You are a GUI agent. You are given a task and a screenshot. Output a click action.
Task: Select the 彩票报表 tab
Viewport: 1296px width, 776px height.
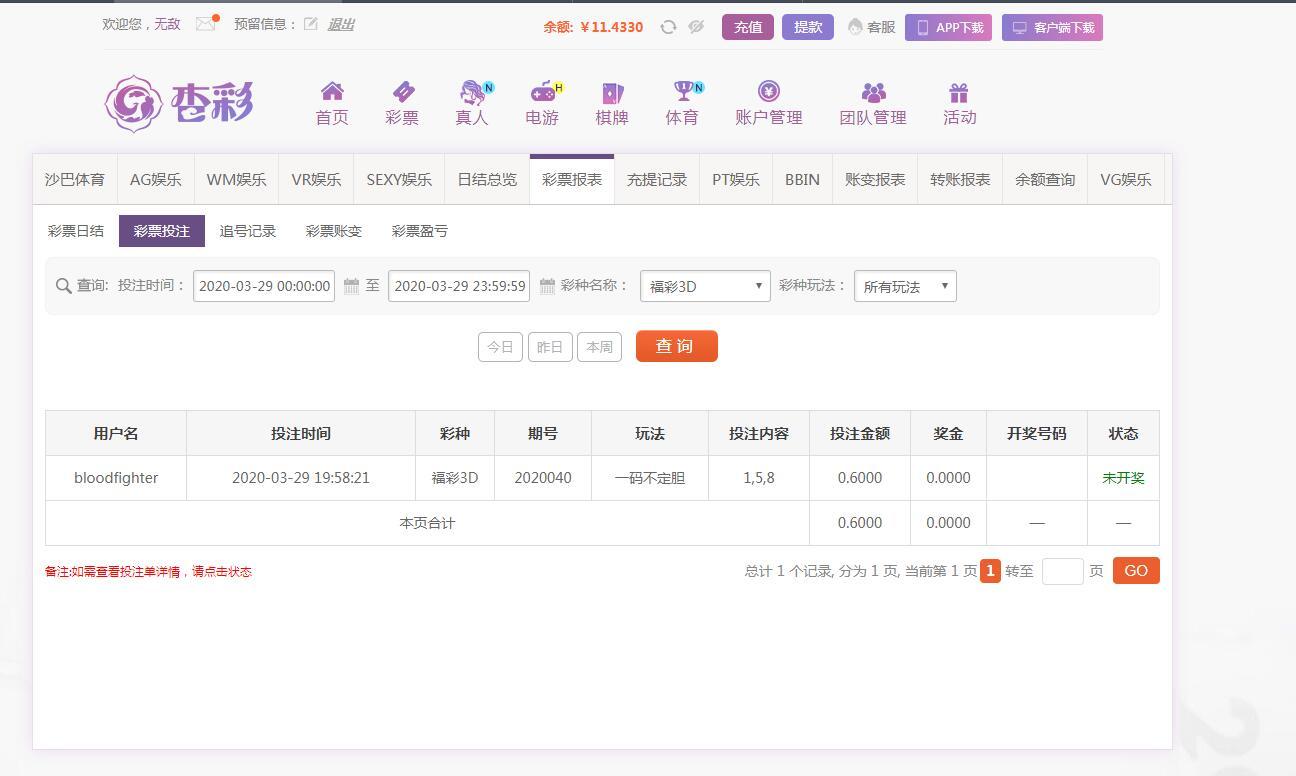572,180
